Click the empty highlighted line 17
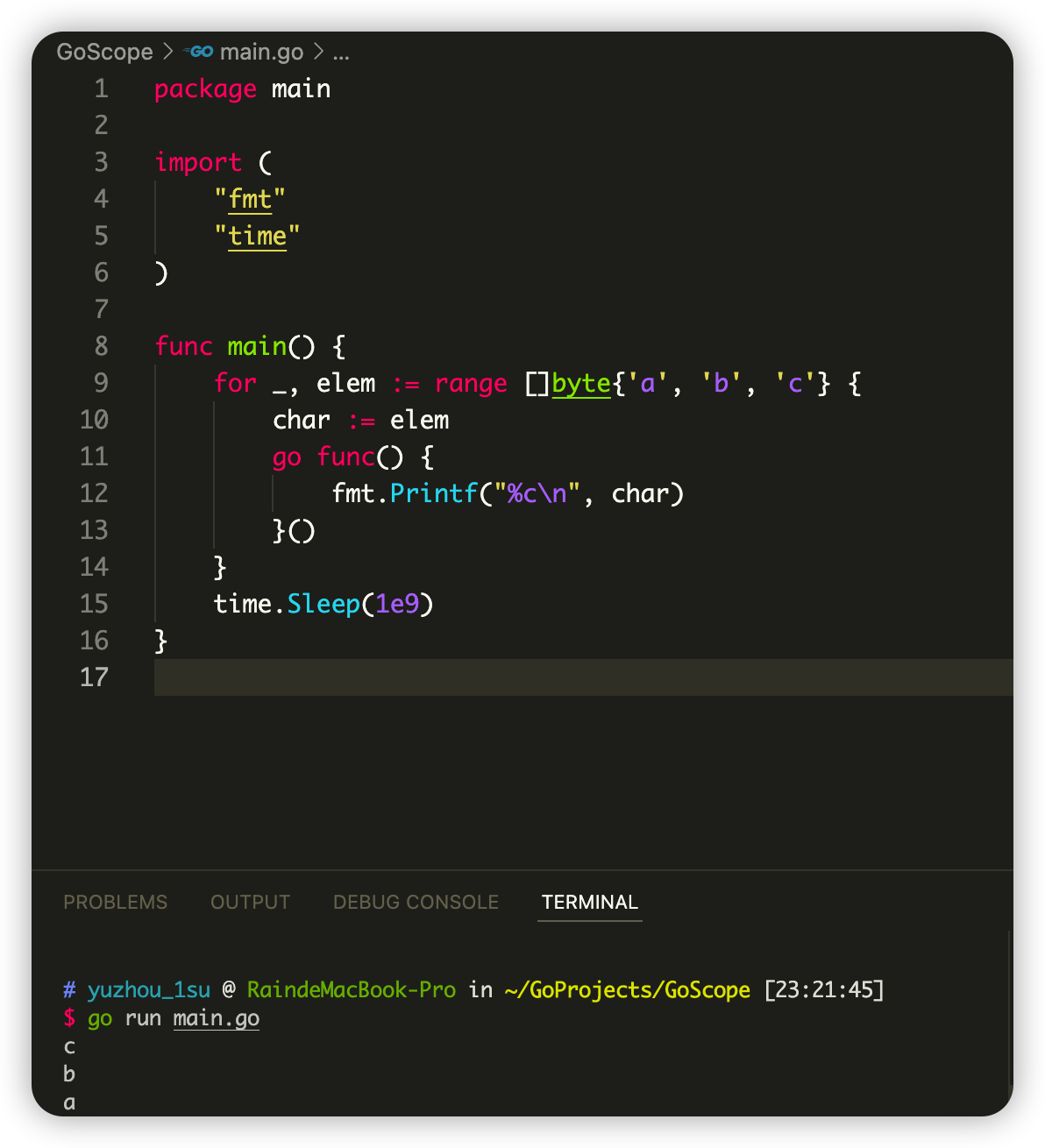 [583, 677]
